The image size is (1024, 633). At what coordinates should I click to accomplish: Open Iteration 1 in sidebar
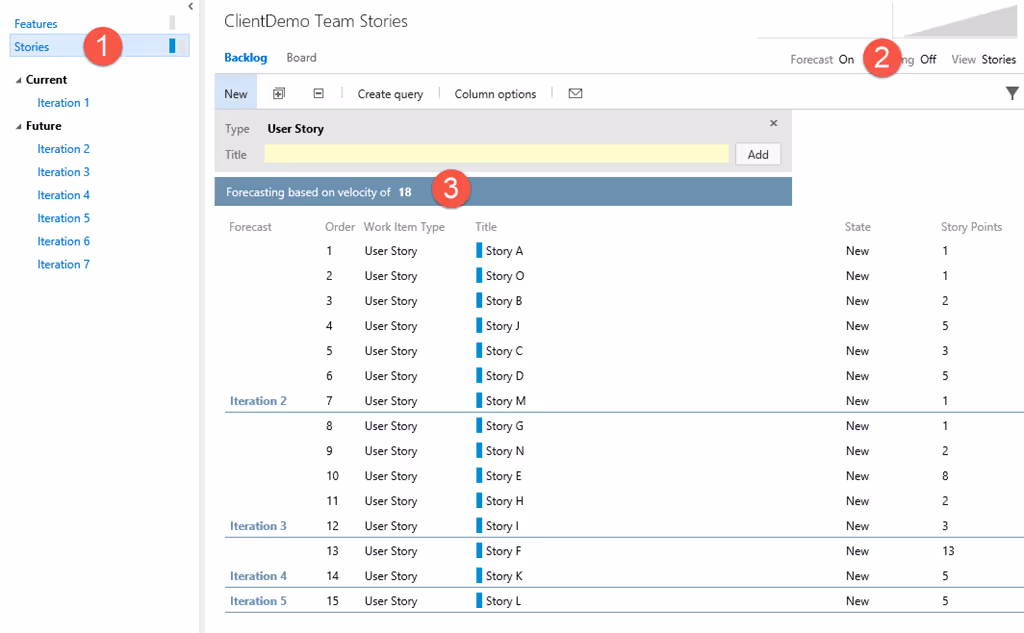(x=63, y=103)
